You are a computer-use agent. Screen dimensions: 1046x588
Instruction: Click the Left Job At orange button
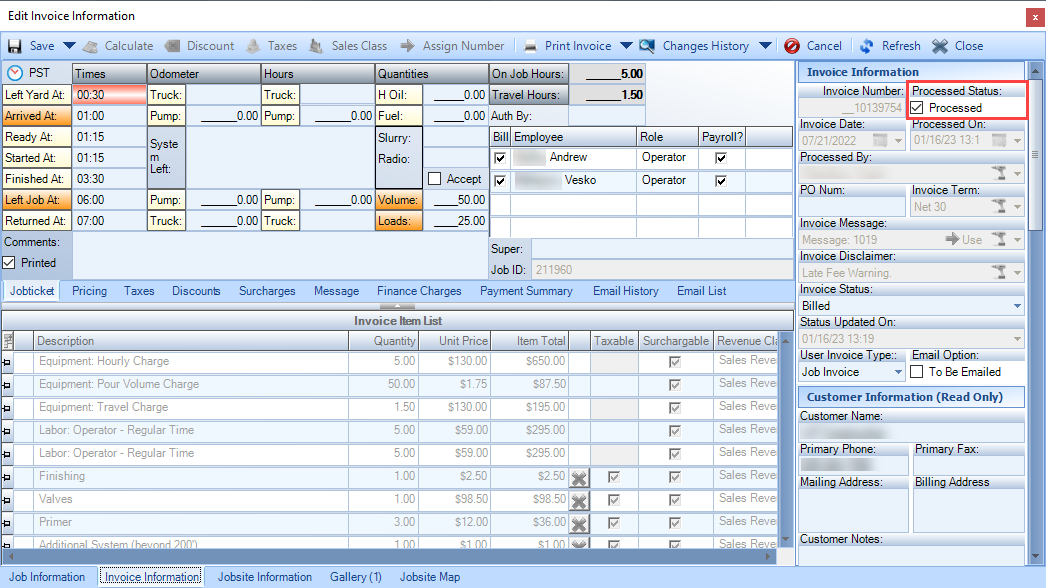click(37, 200)
